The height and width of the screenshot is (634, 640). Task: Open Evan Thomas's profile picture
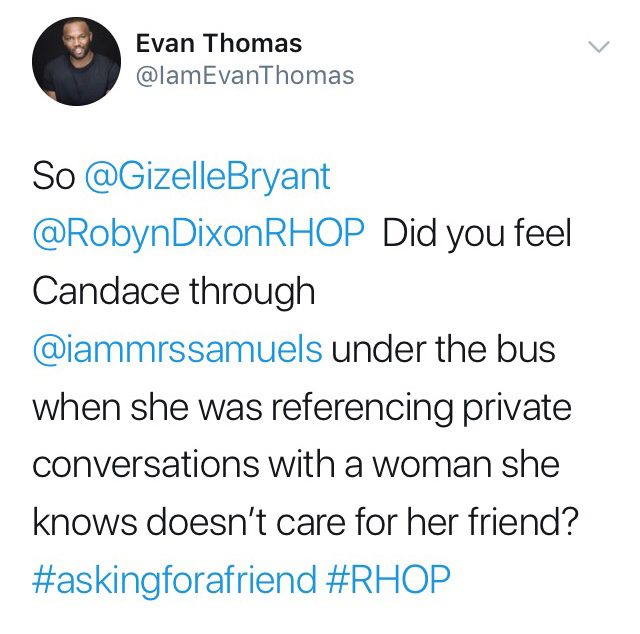(x=76, y=61)
